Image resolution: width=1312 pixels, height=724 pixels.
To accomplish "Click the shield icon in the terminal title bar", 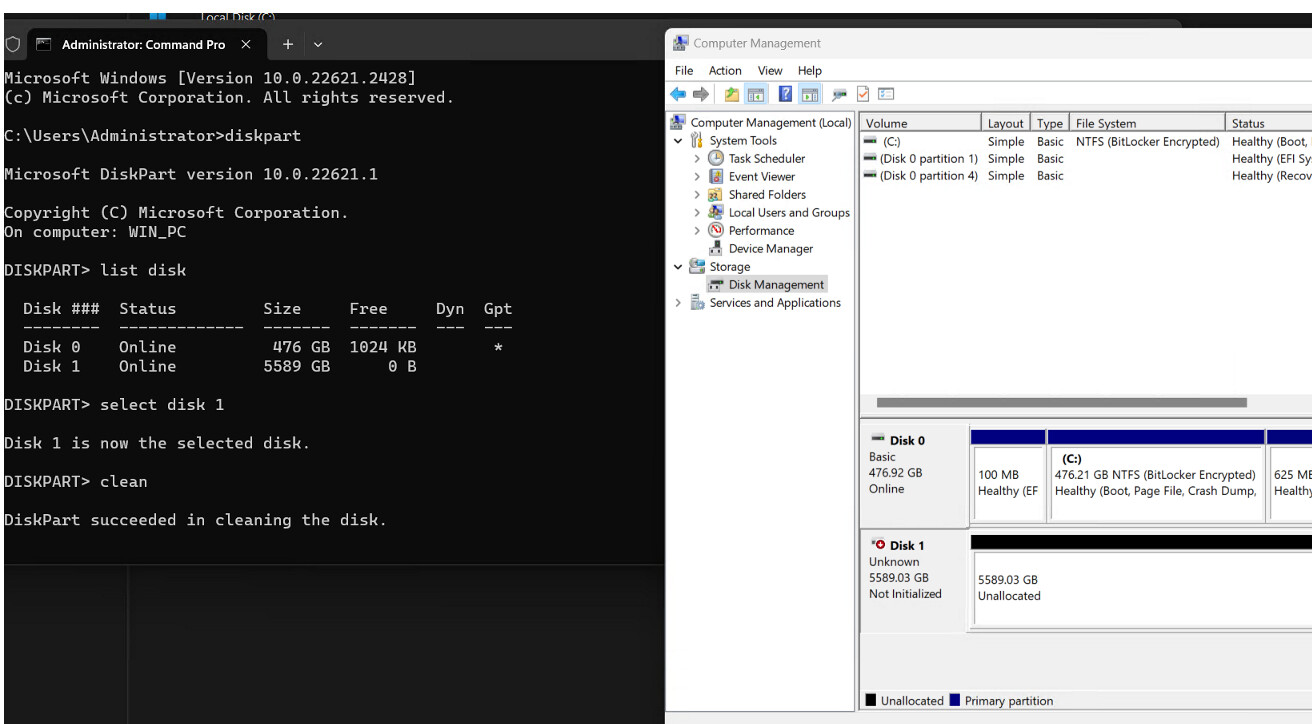I will click(13, 44).
